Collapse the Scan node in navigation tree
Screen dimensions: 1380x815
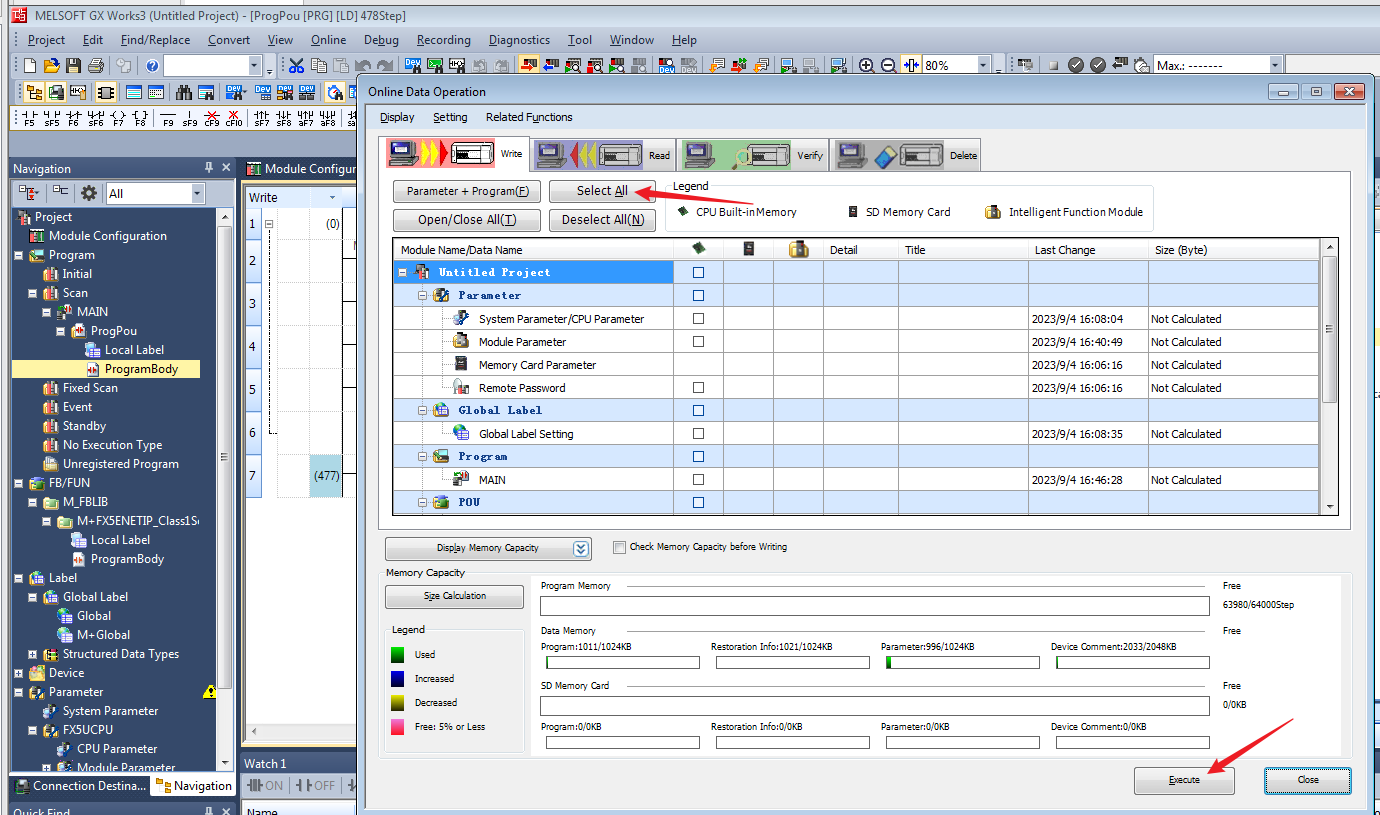point(33,293)
